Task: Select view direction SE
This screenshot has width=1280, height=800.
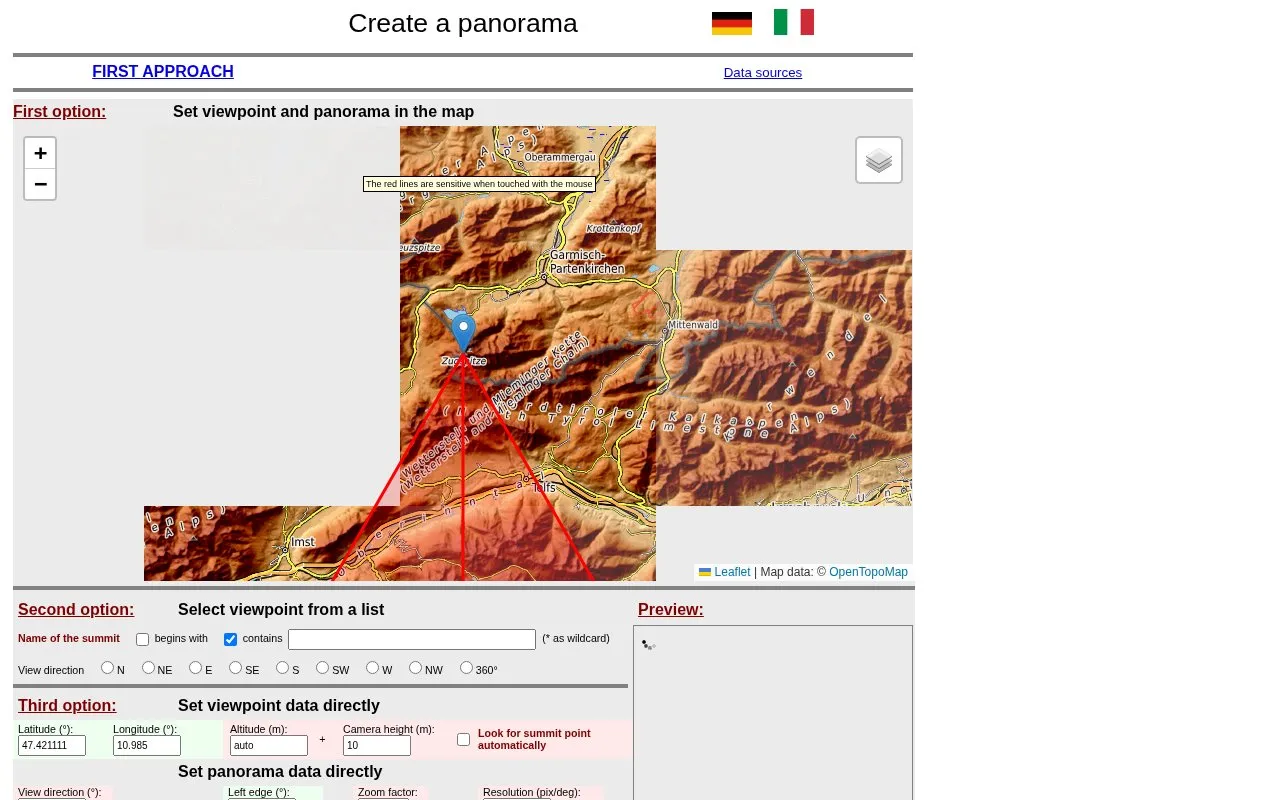Action: tap(235, 668)
